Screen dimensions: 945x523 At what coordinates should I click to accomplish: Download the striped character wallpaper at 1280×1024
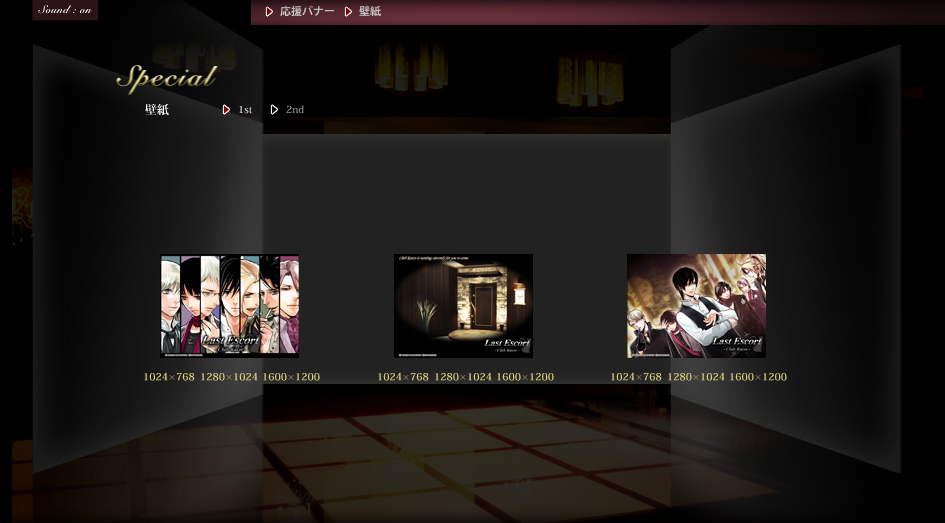click(229, 377)
